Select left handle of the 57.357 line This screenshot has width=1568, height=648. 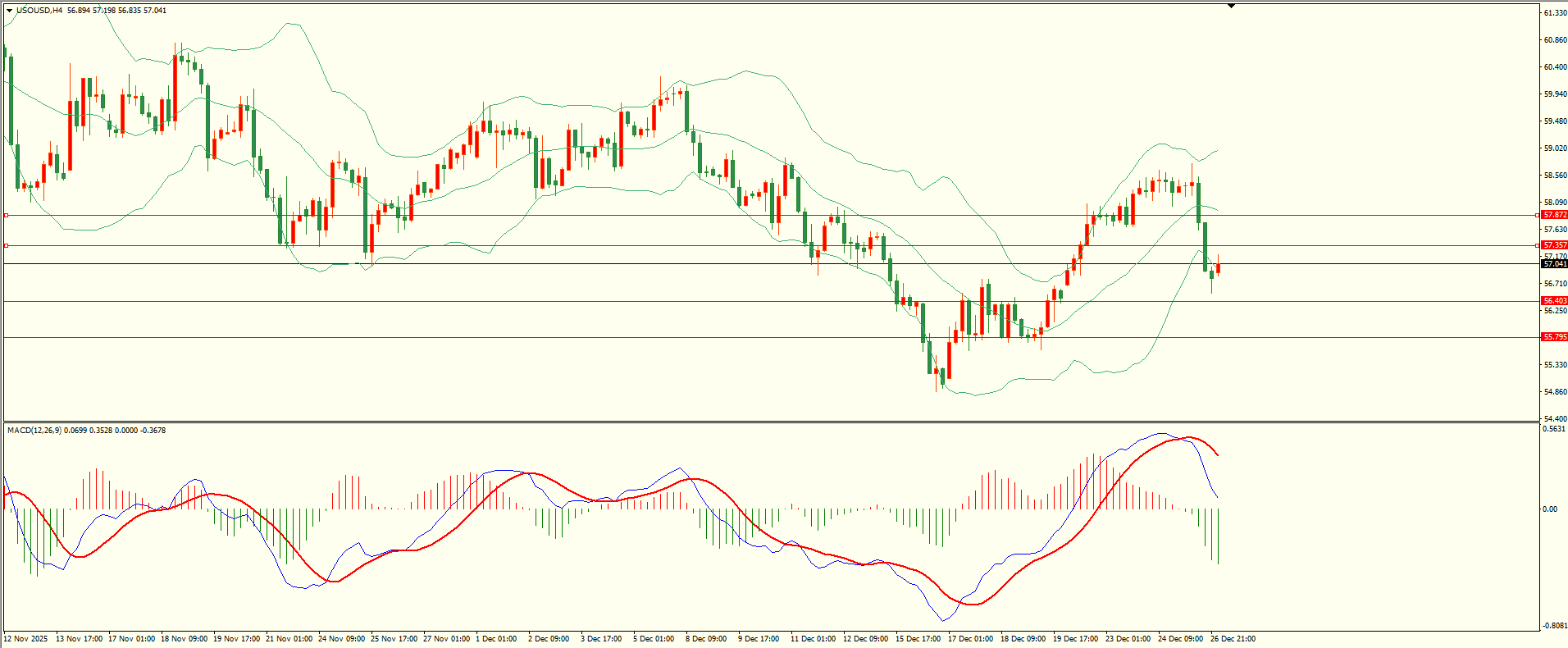click(7, 245)
